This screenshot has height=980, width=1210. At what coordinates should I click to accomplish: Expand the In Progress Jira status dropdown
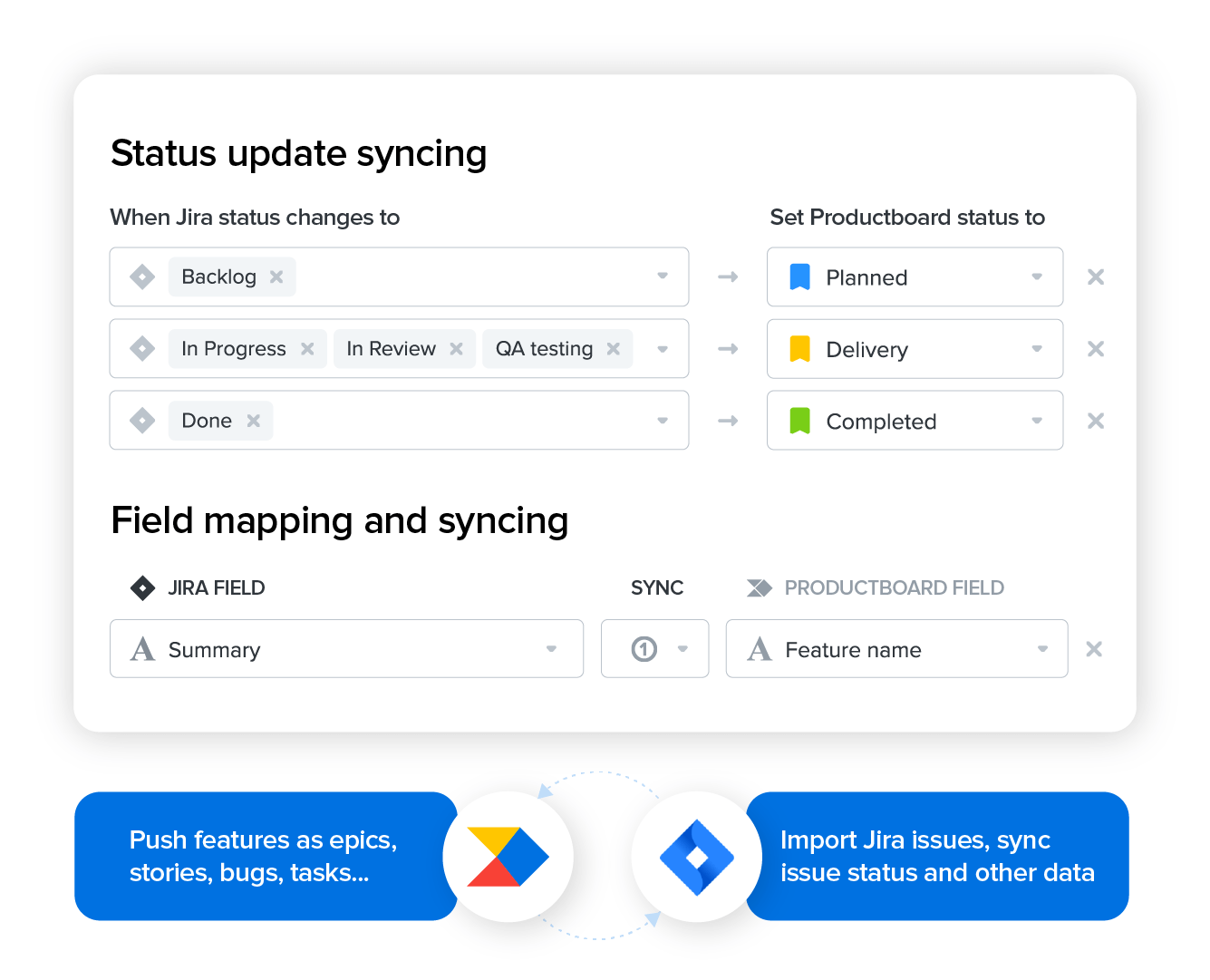[x=663, y=349]
